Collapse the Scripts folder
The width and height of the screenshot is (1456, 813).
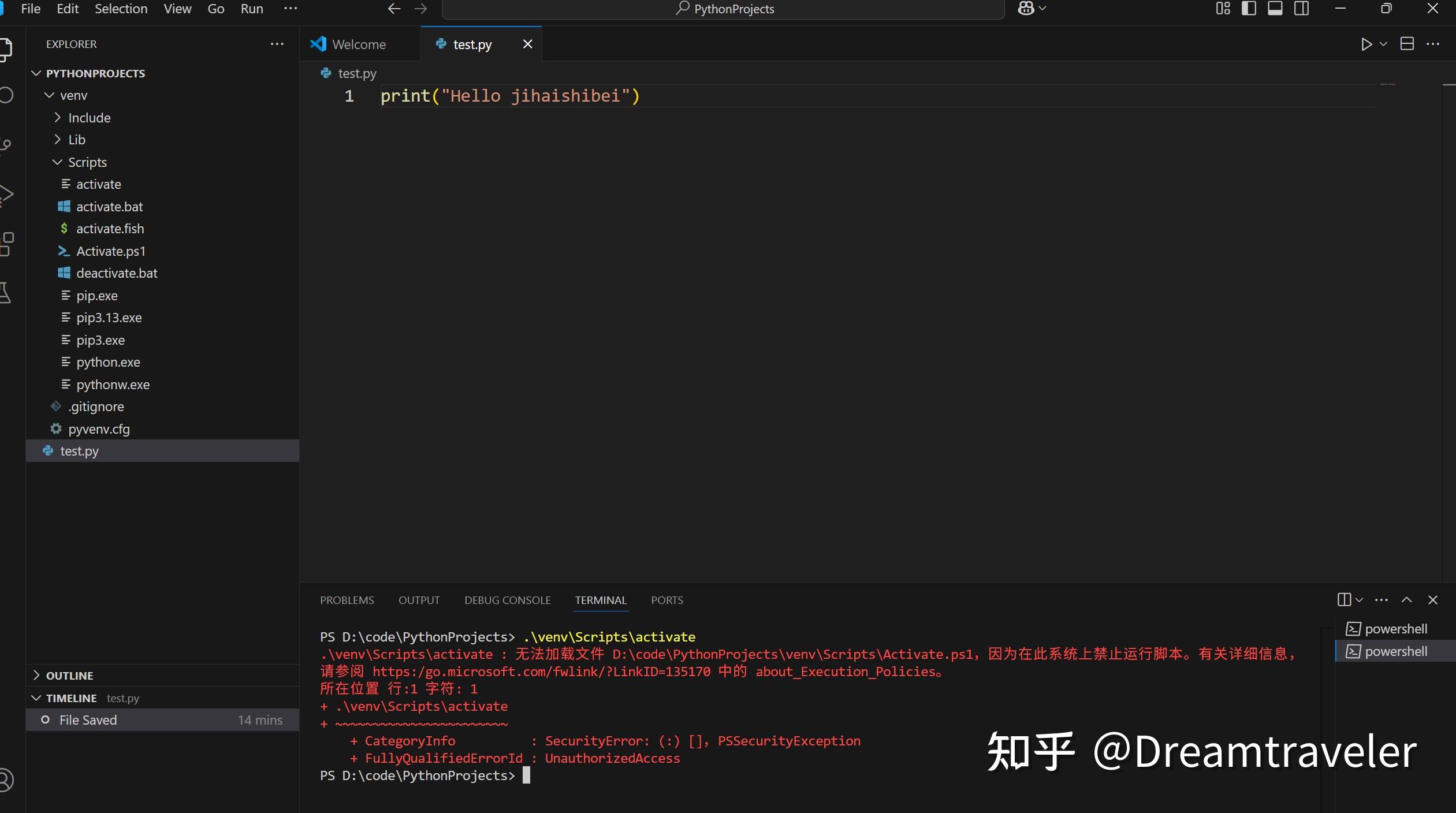57,162
